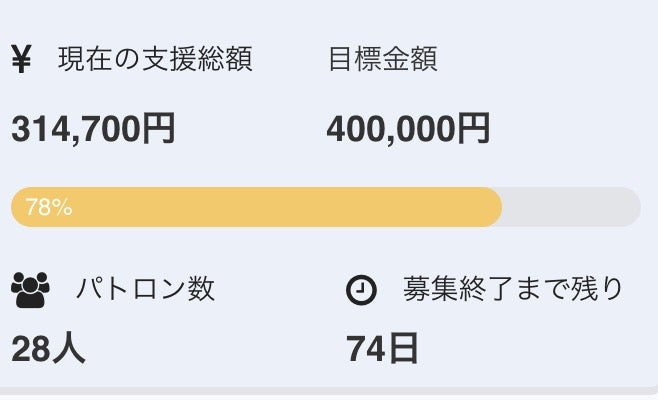Click the clock icon beside 募集終了まで残り

coord(361,290)
